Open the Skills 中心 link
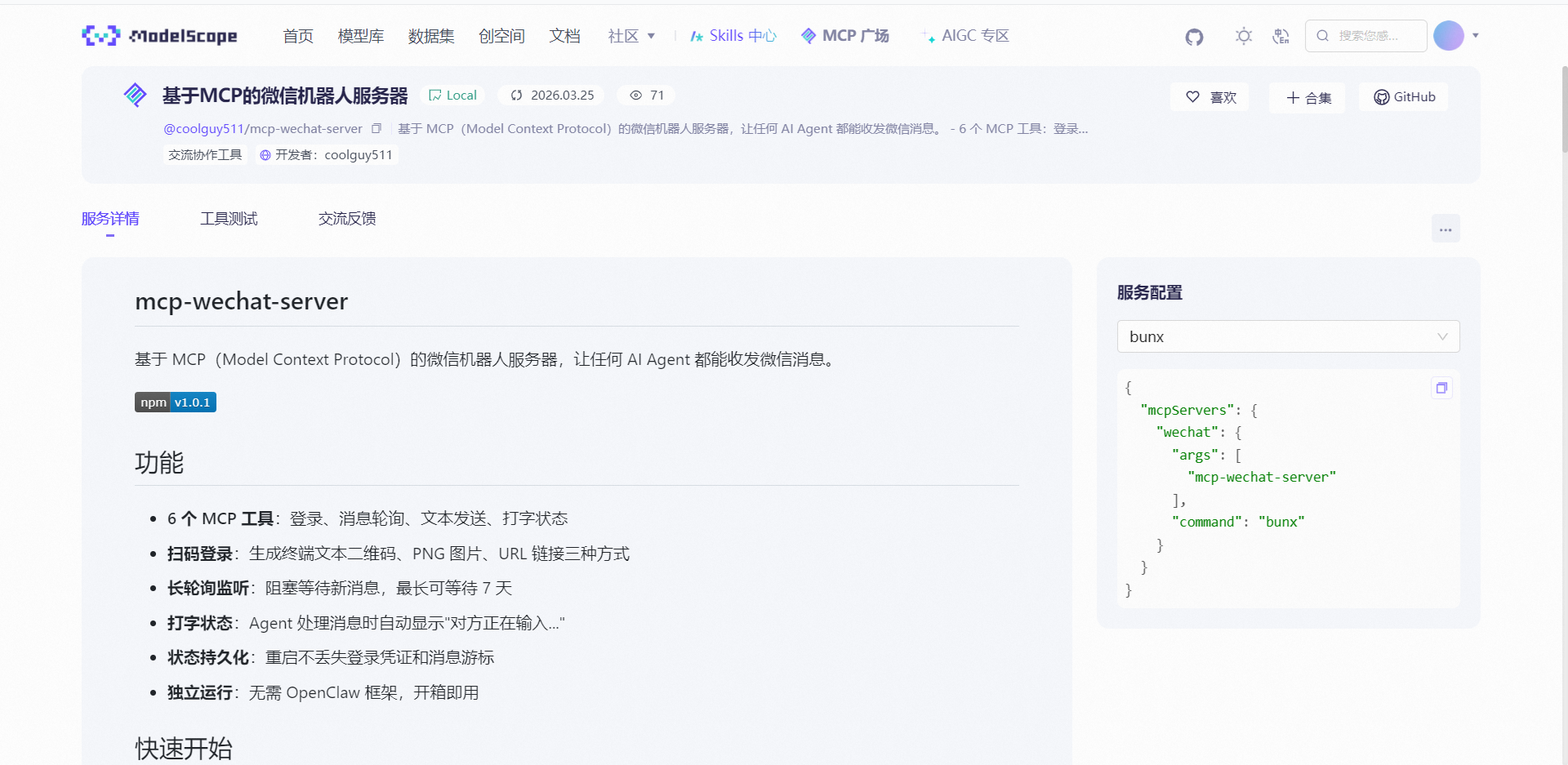The image size is (1568, 765). [x=733, y=36]
